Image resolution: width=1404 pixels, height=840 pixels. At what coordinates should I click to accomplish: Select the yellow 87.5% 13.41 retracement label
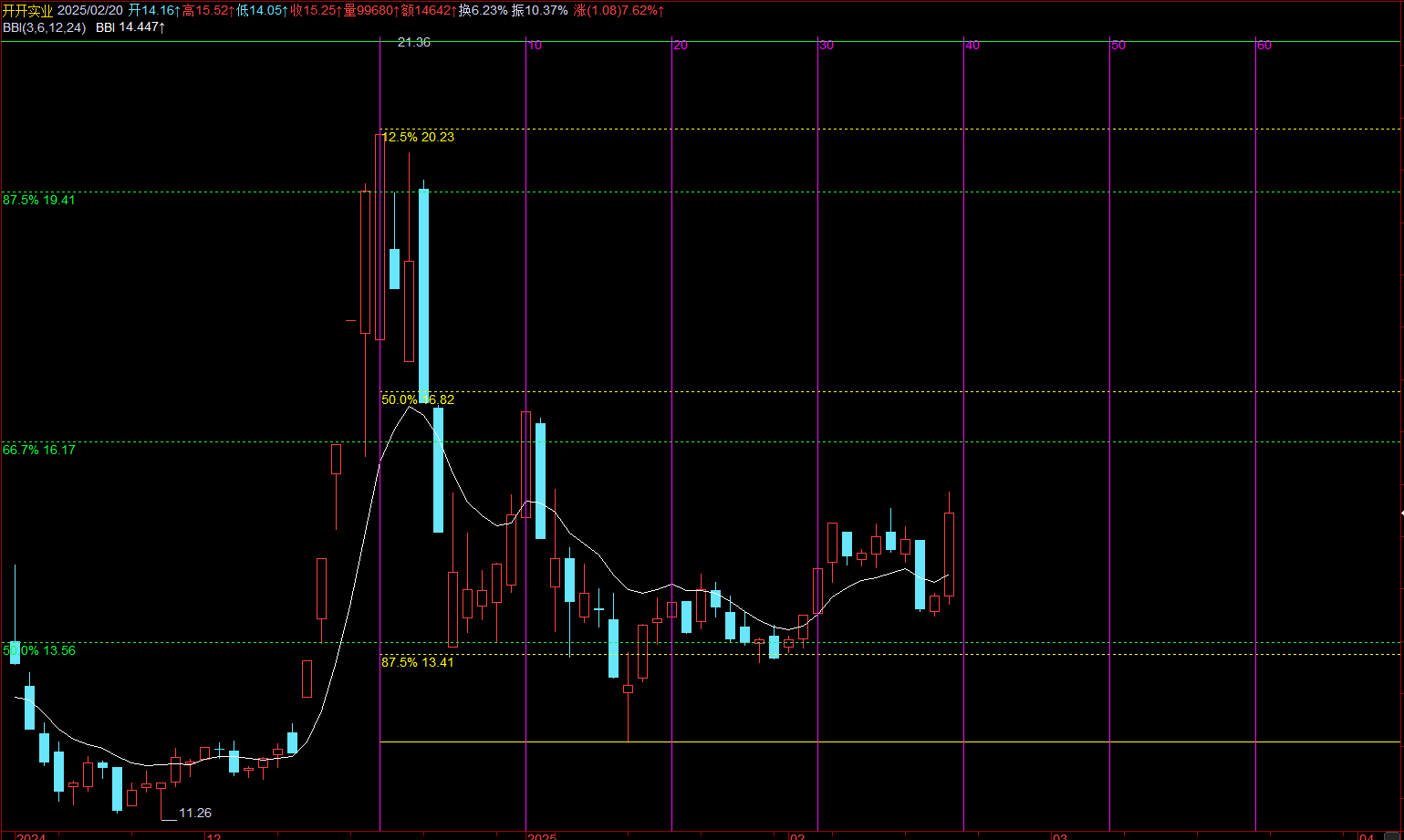point(418,662)
